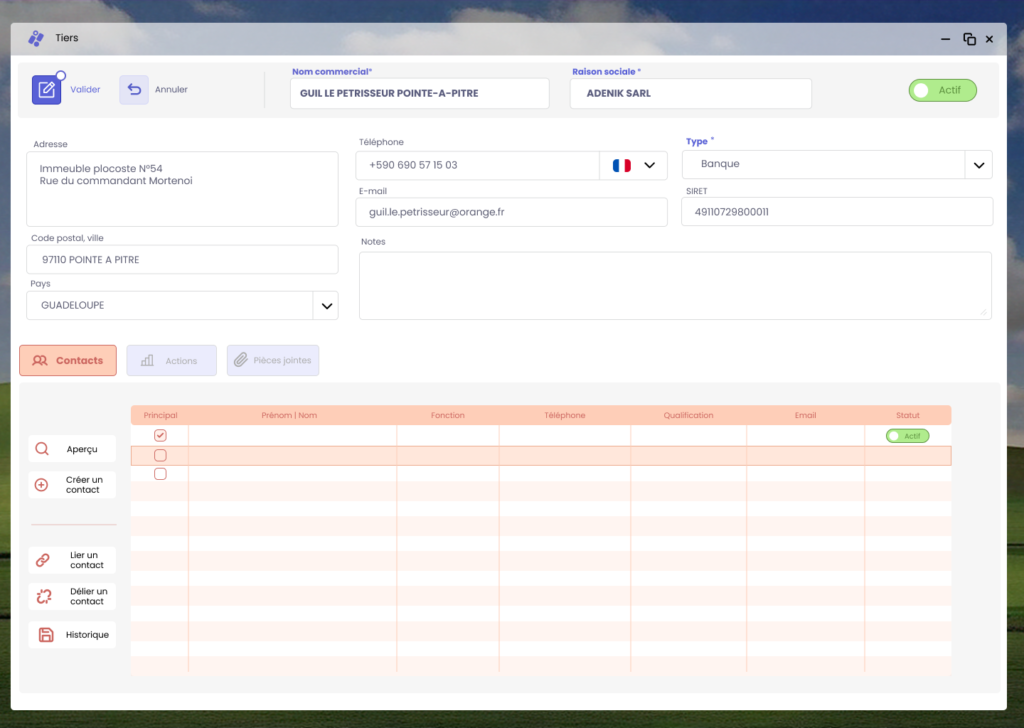Select the Contacts tab
Screen dimensions: 1024x728
tap(68, 361)
